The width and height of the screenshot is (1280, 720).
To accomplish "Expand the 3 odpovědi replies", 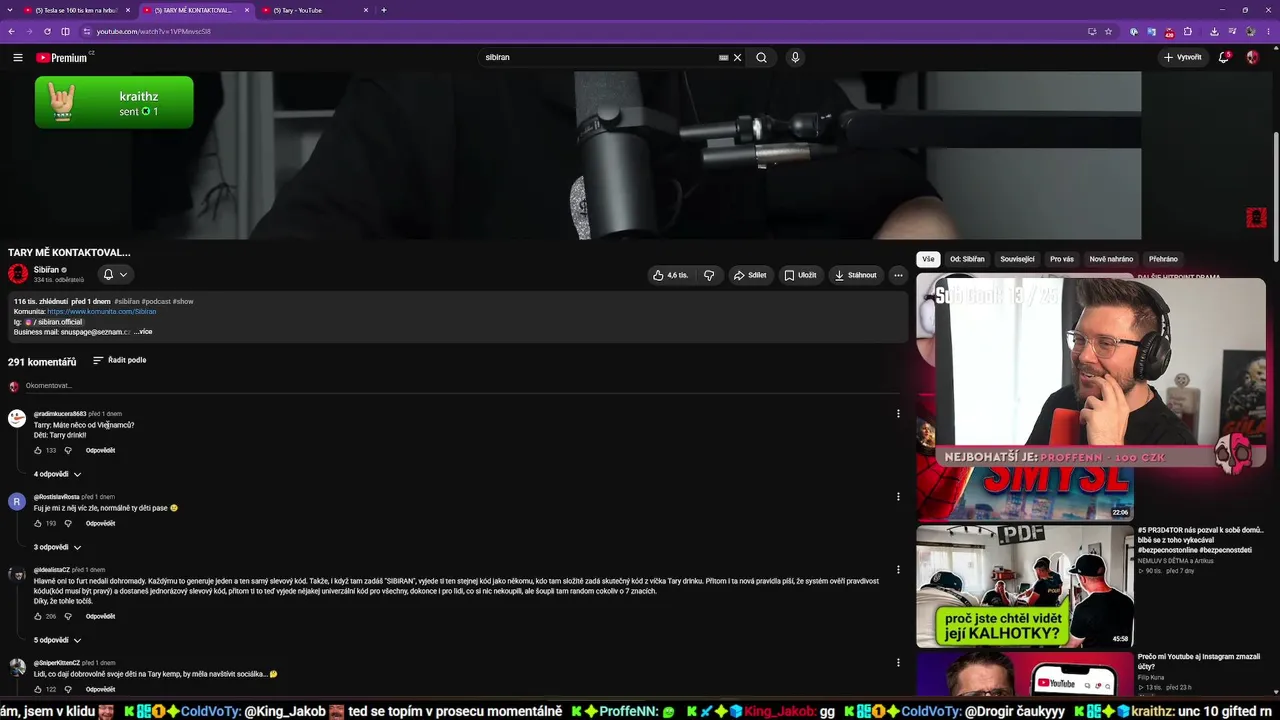I will pos(57,547).
